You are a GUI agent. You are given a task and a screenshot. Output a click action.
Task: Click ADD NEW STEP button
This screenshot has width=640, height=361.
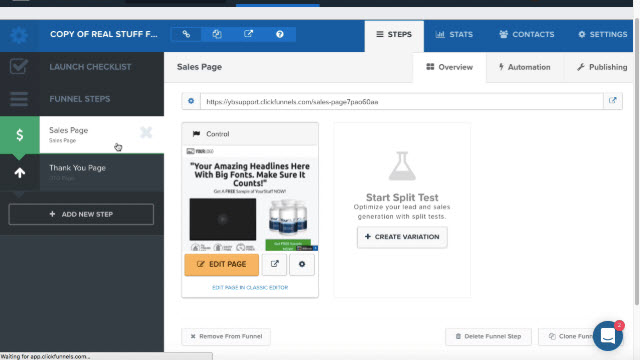tap(81, 214)
